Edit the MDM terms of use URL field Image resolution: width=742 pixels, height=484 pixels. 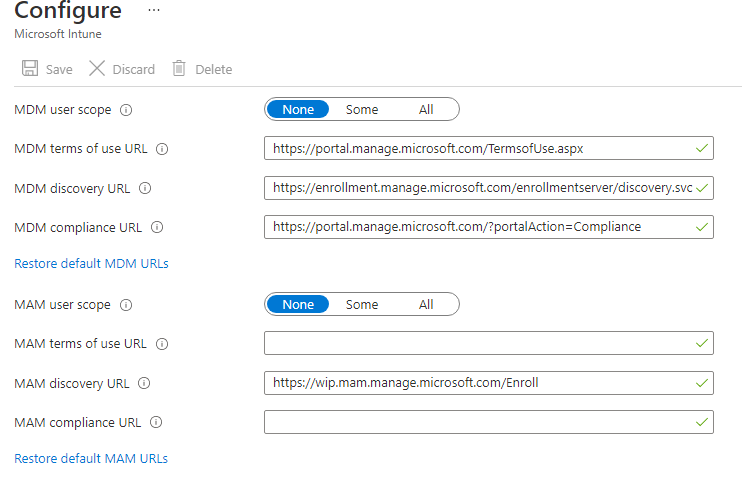(x=489, y=149)
